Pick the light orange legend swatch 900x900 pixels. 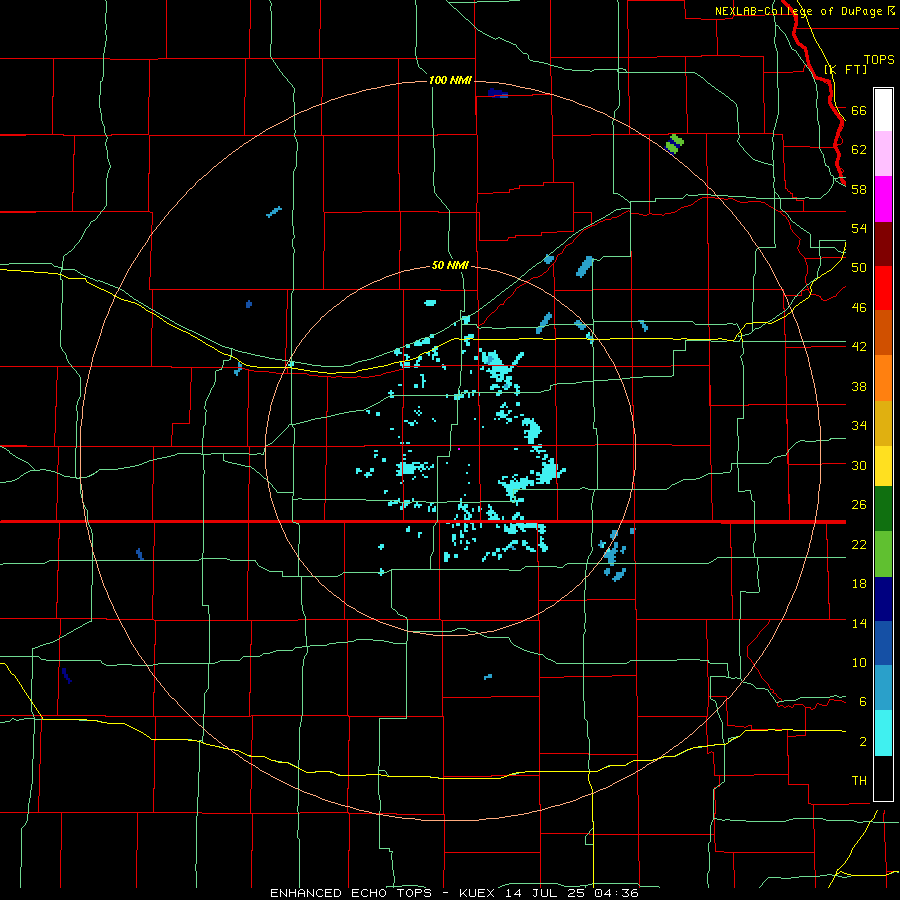point(883,378)
